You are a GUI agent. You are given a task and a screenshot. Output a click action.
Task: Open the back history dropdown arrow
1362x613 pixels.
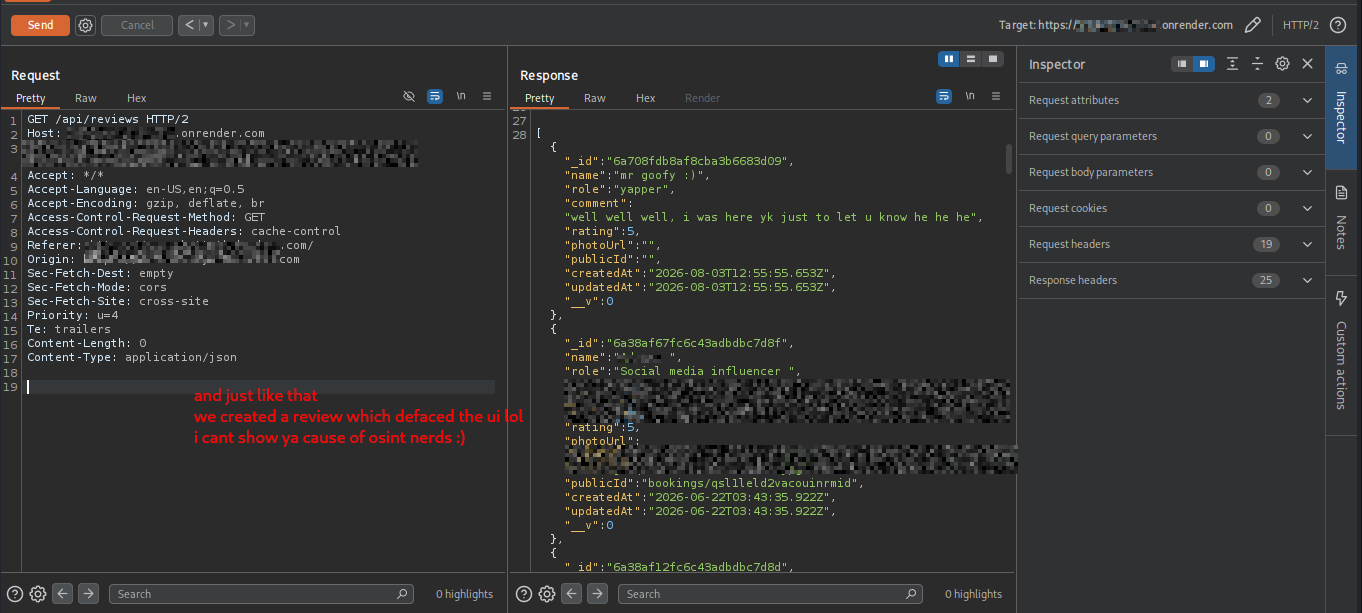[x=206, y=25]
